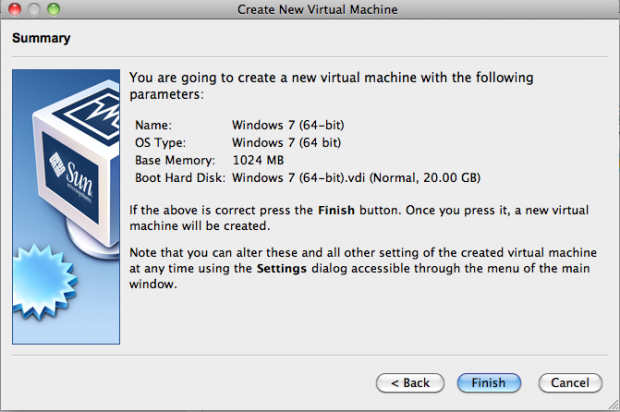Click the bold 'Settings' word in the note

(282, 268)
